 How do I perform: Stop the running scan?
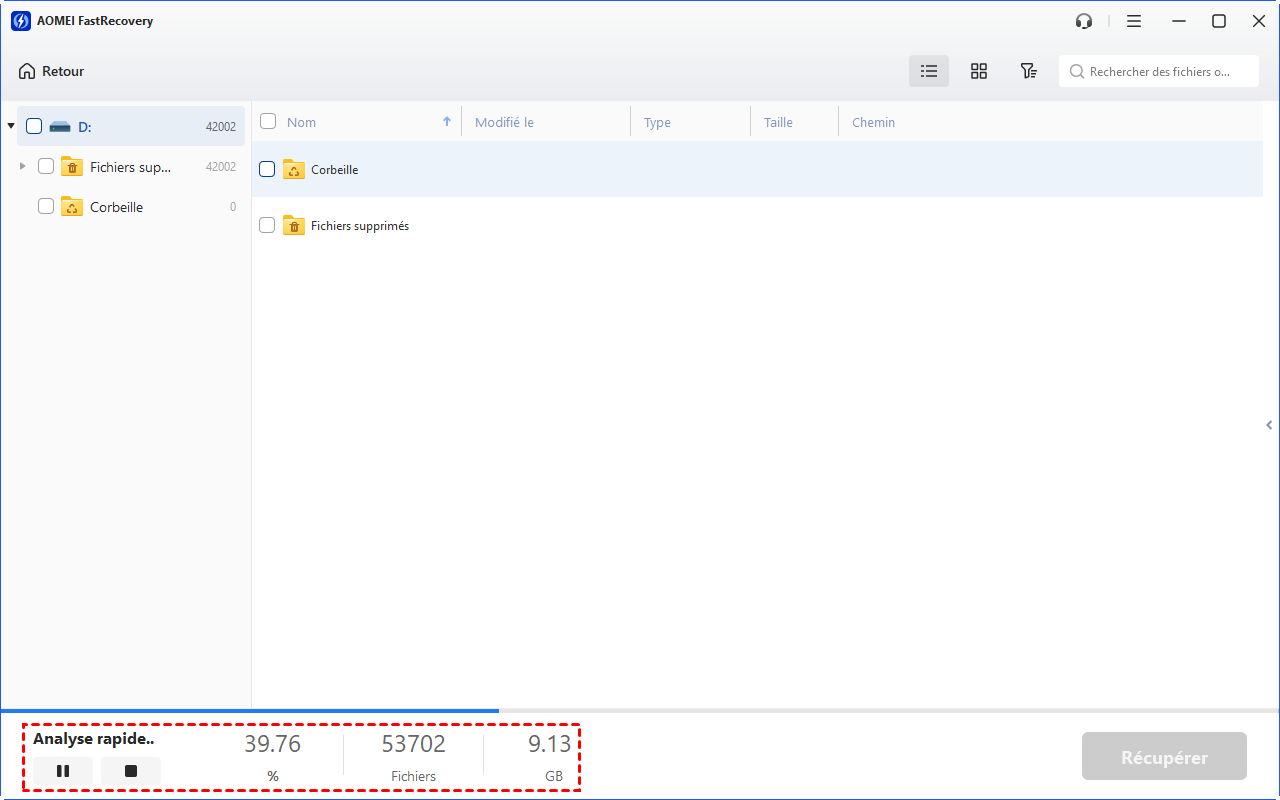pyautogui.click(x=131, y=771)
